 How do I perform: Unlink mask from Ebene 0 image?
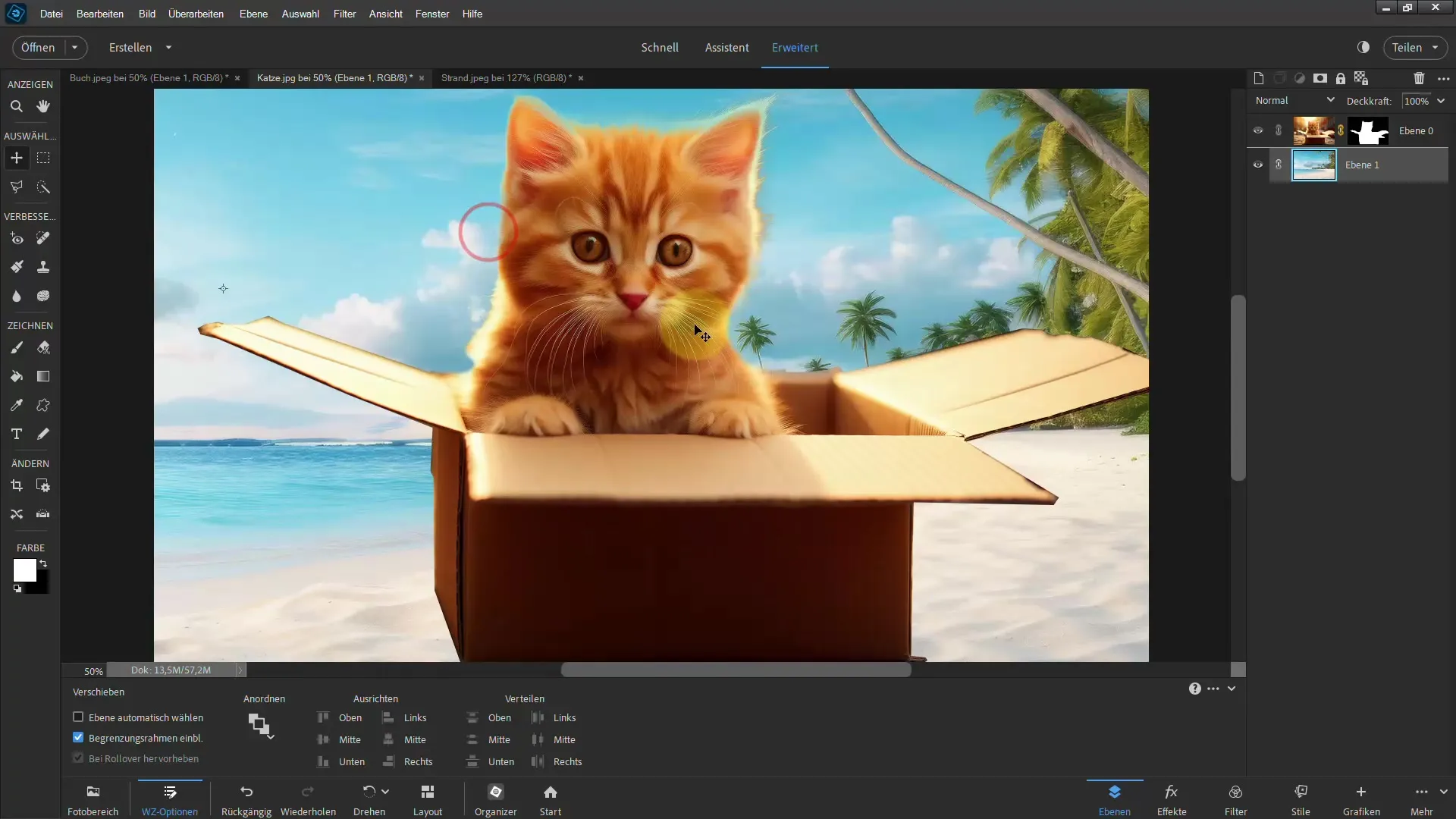coord(1341,130)
